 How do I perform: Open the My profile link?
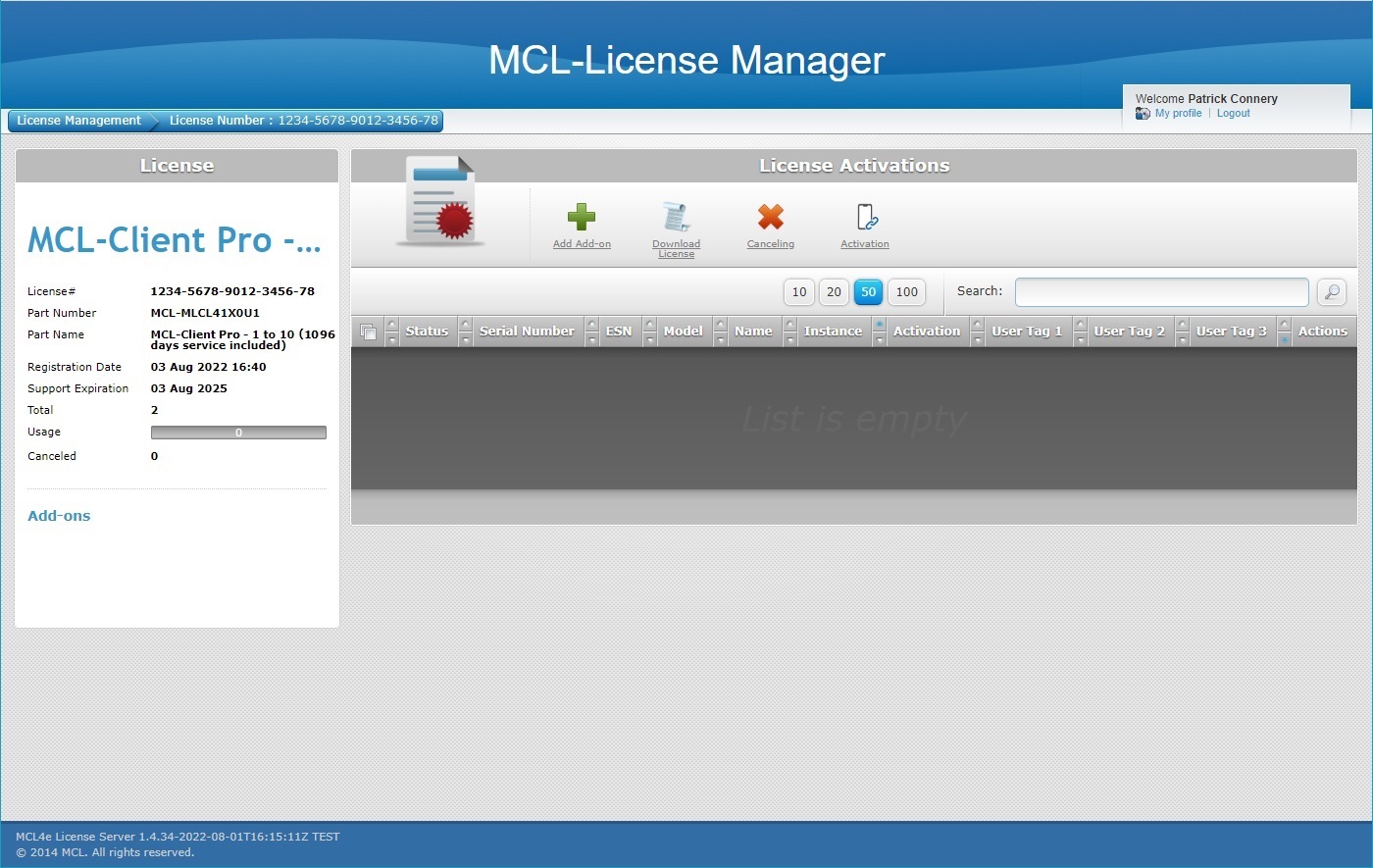click(x=1178, y=114)
